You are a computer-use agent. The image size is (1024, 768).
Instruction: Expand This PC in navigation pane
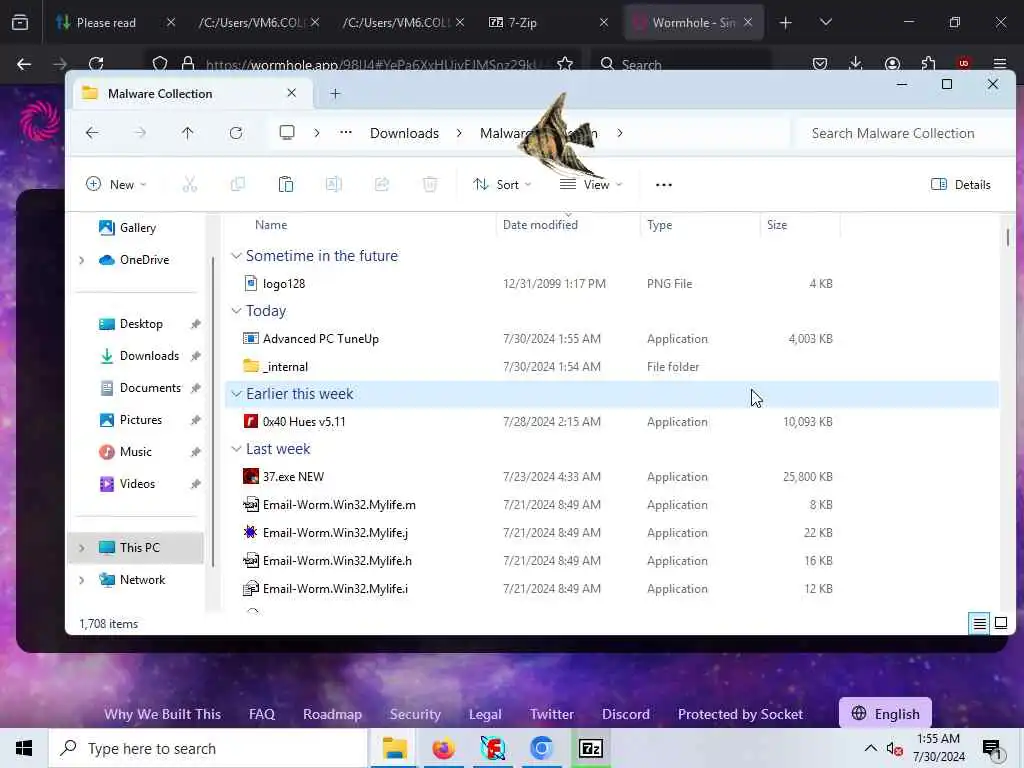[x=82, y=548]
